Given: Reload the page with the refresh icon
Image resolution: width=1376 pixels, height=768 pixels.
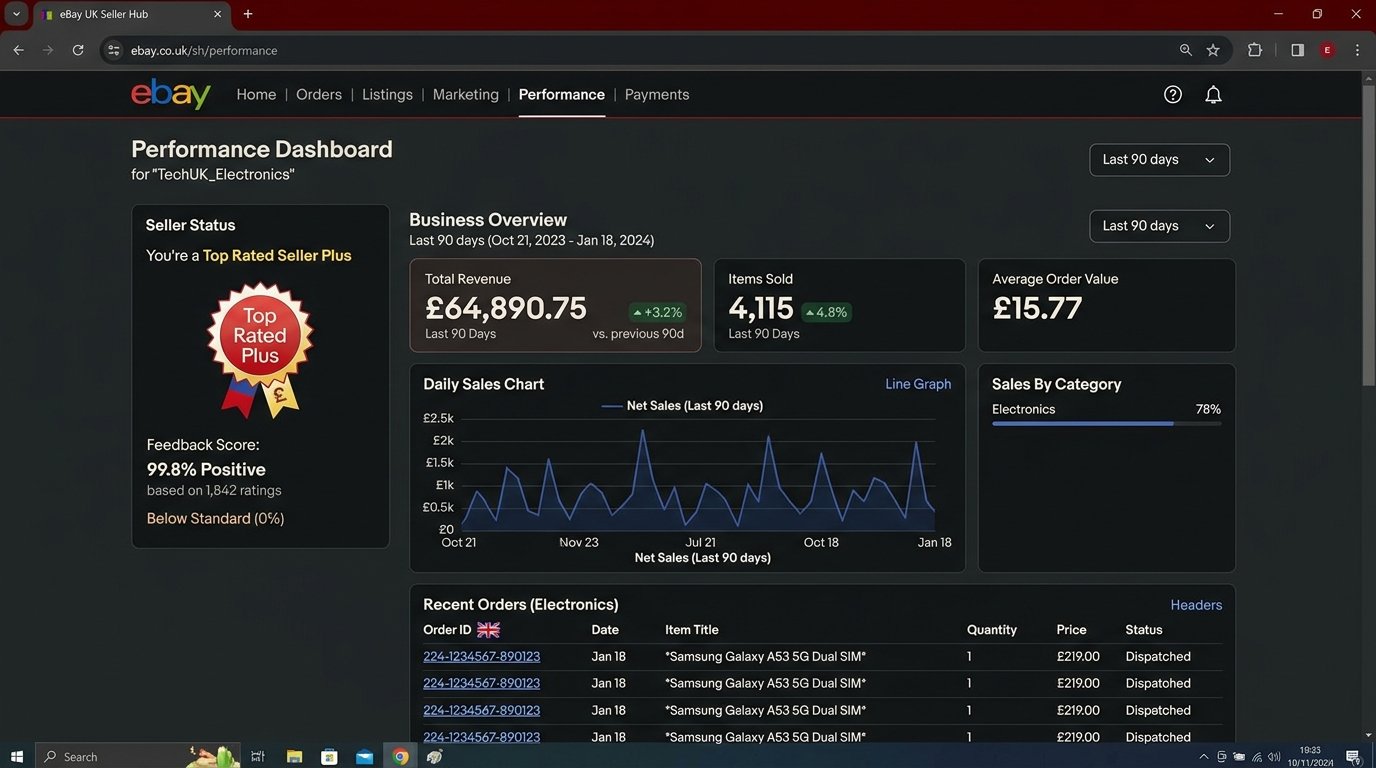Looking at the screenshot, I should click(x=78, y=50).
